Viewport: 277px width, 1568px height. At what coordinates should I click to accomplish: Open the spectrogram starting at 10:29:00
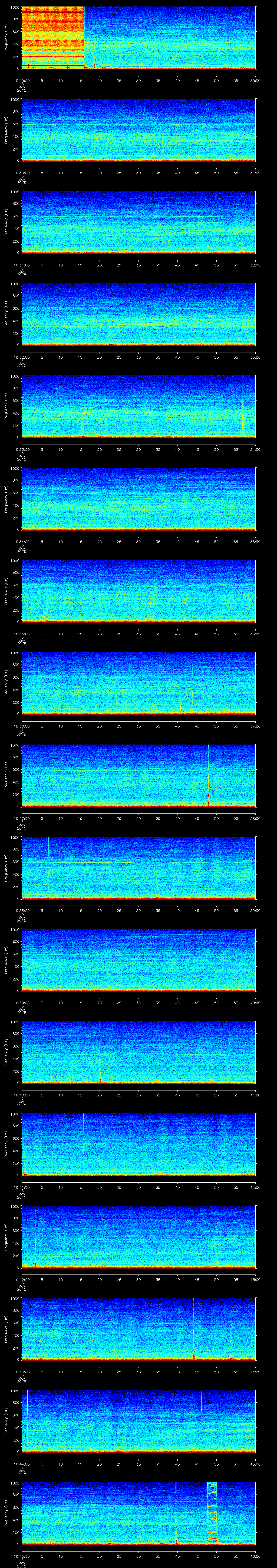pyautogui.click(x=138, y=38)
